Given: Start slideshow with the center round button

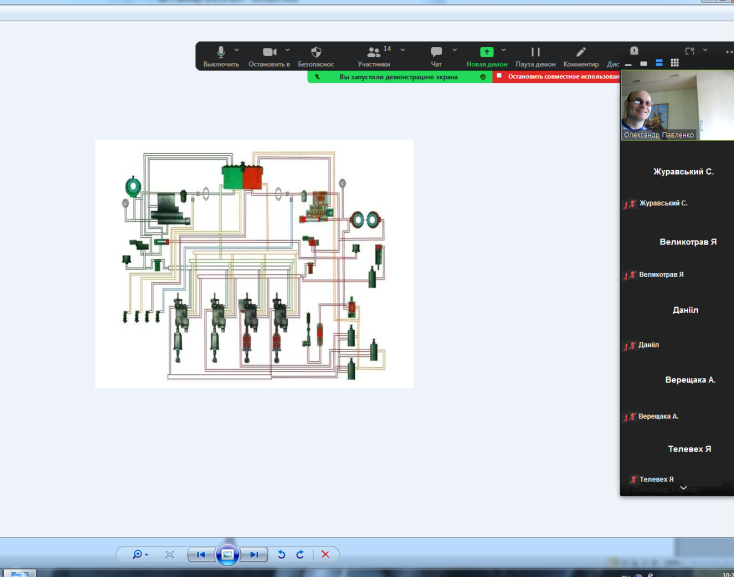Looking at the screenshot, I should point(227,554).
